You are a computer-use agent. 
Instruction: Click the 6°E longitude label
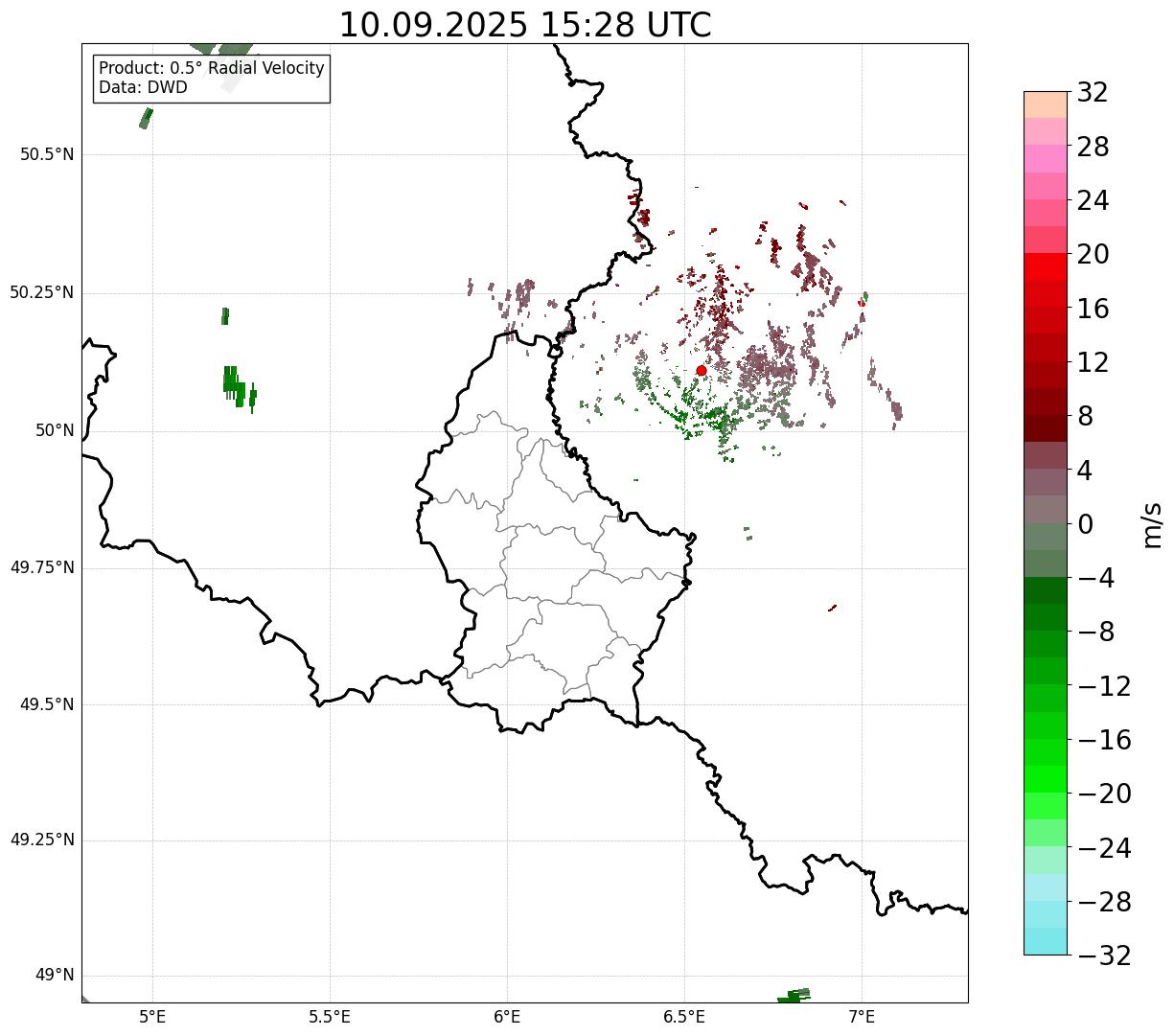(507, 1017)
